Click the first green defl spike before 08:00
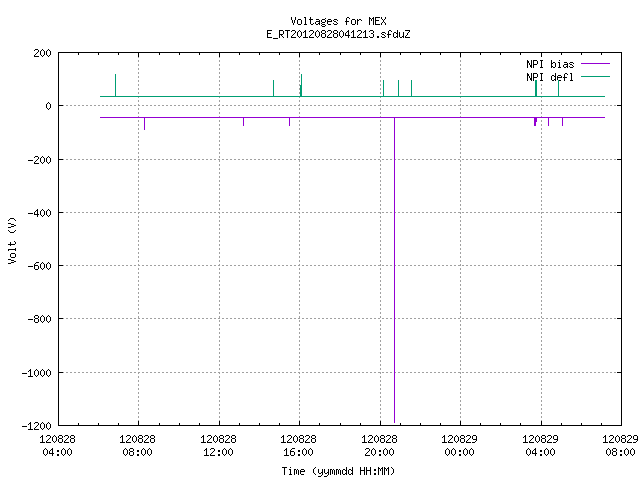640x480 pixels. 116,85
